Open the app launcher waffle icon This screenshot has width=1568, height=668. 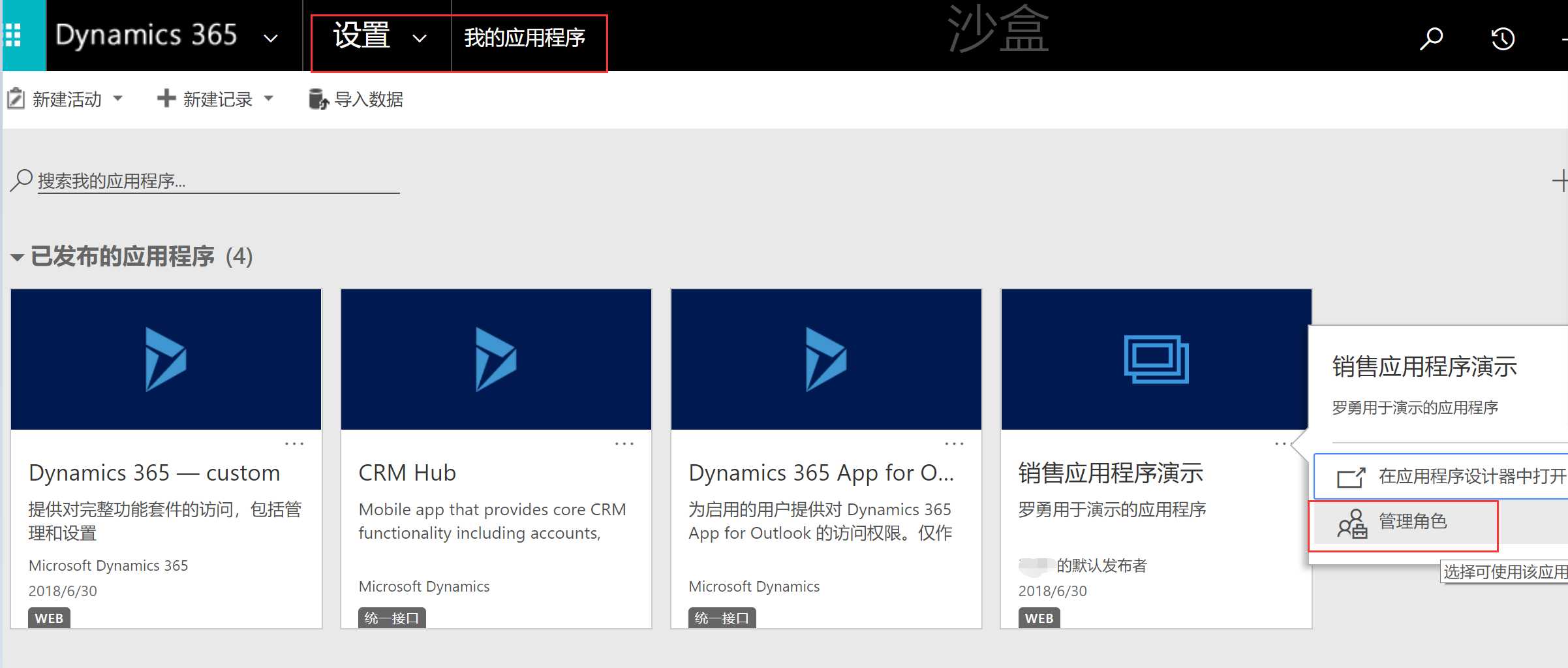point(13,35)
